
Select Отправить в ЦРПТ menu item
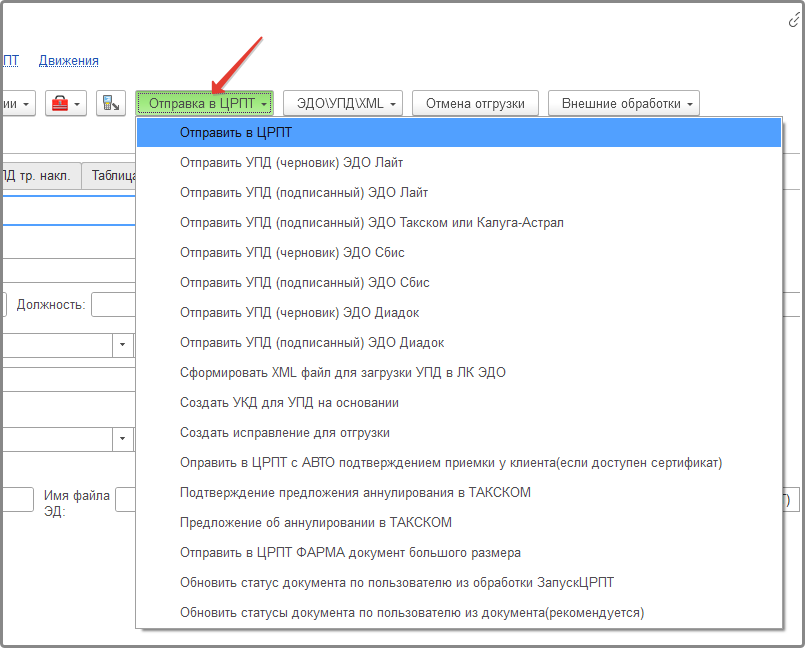pos(459,132)
